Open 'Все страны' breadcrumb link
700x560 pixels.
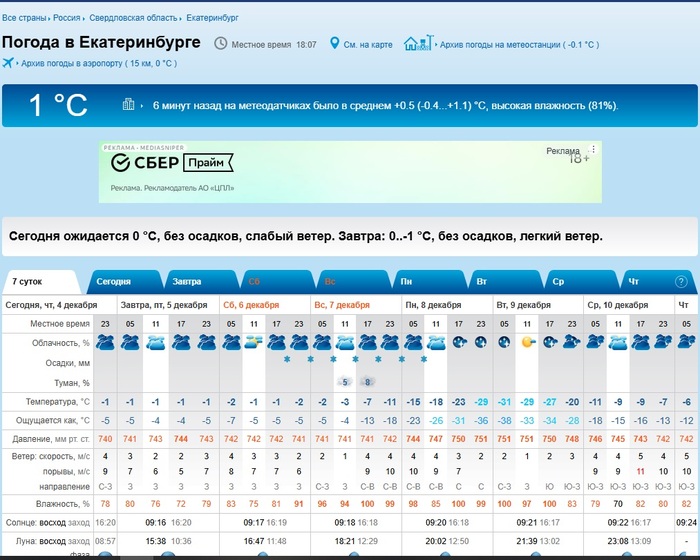[24, 18]
